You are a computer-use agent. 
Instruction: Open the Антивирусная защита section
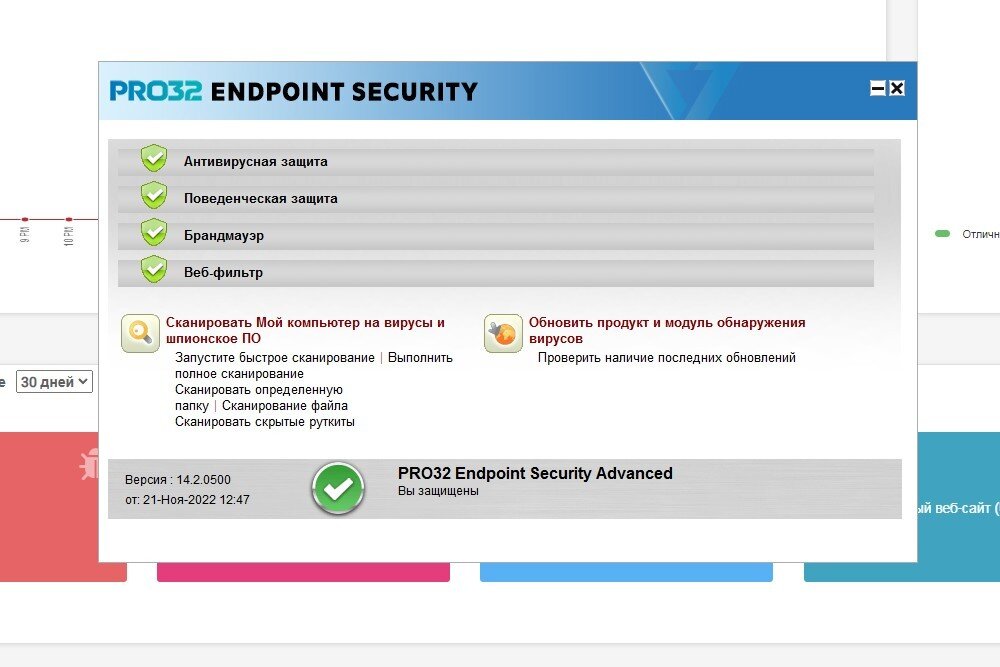pyautogui.click(x=496, y=162)
